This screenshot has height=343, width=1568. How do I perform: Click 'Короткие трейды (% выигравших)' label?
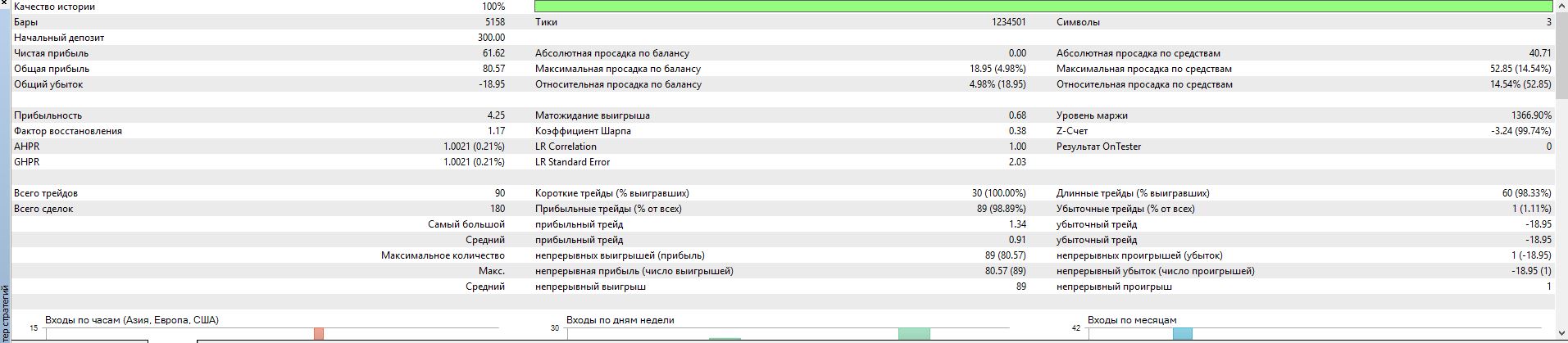click(x=611, y=193)
